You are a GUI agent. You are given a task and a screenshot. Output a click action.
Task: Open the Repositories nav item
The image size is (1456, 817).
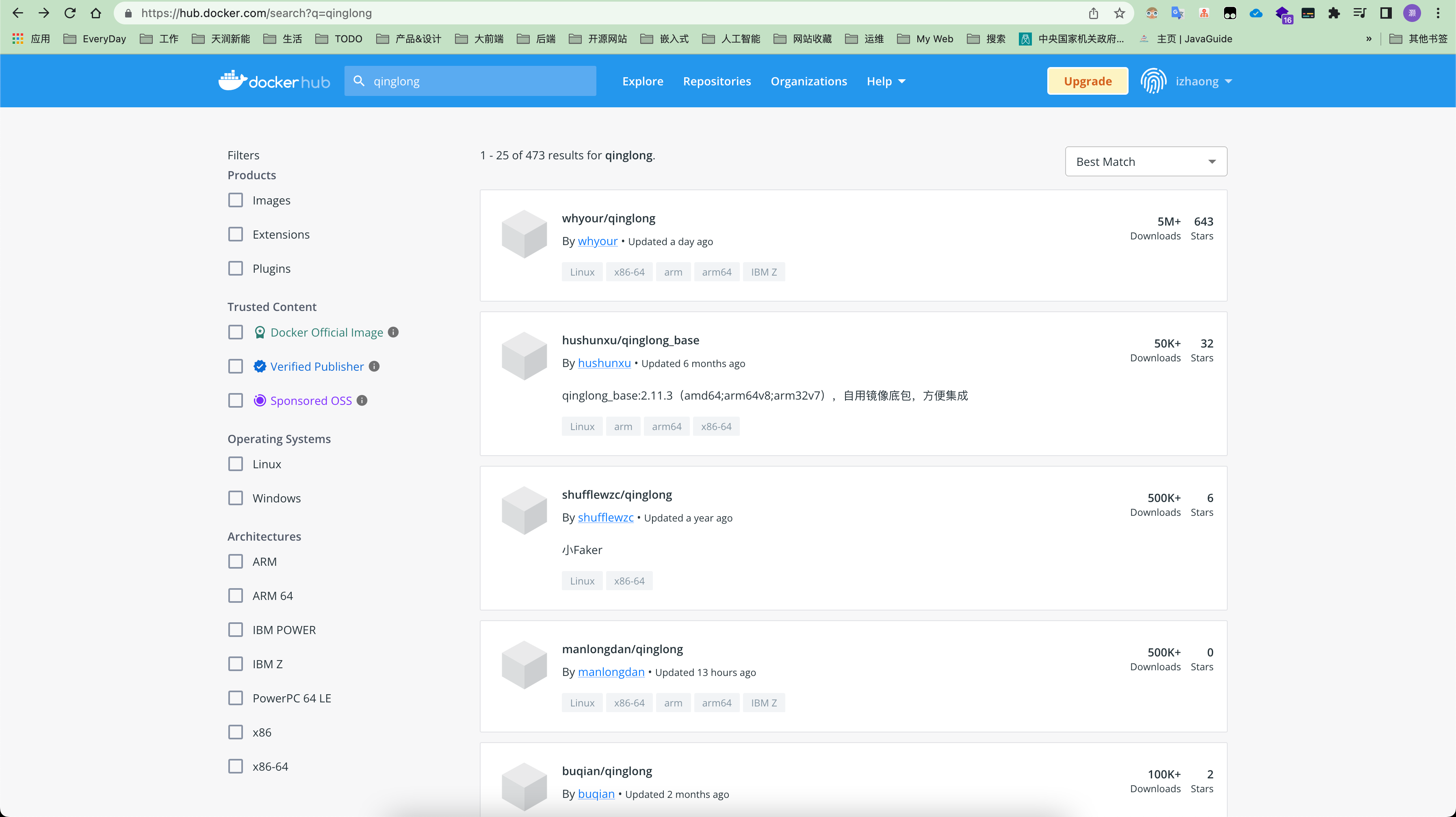tap(717, 81)
